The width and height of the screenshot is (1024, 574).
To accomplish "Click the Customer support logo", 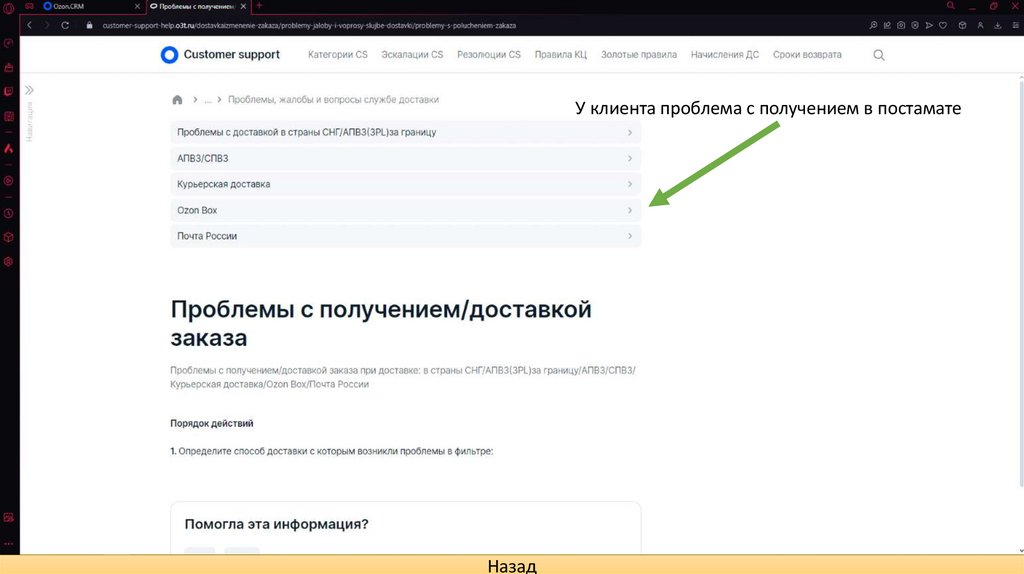I will pyautogui.click(x=220, y=55).
